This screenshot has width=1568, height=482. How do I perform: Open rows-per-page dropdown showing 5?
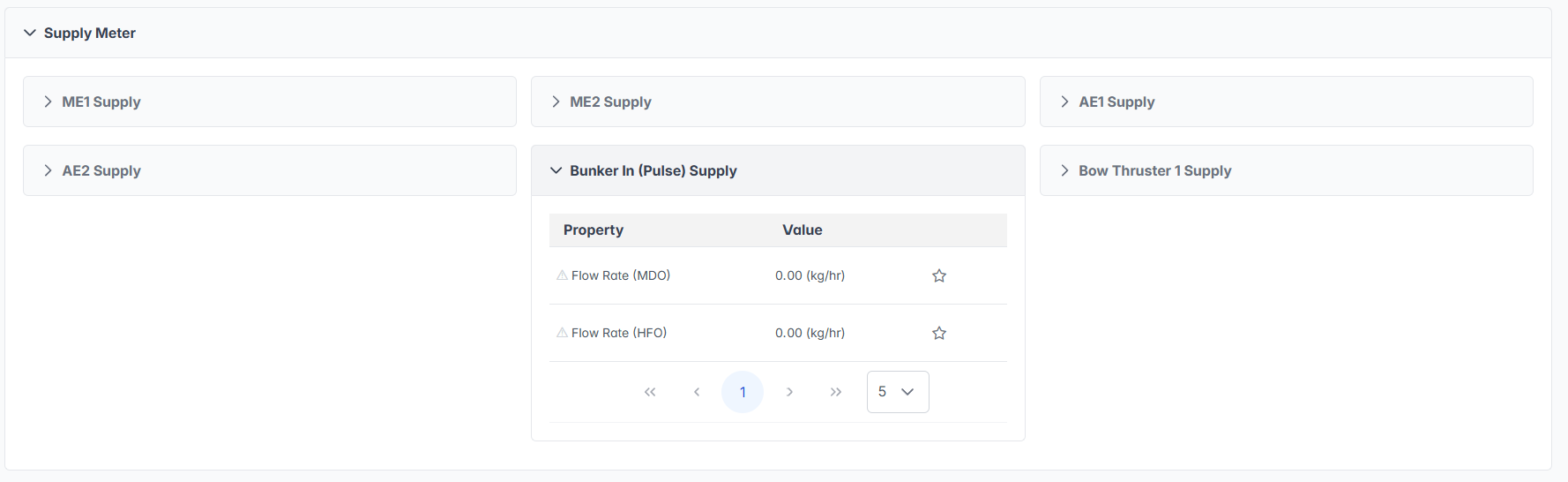coord(898,392)
